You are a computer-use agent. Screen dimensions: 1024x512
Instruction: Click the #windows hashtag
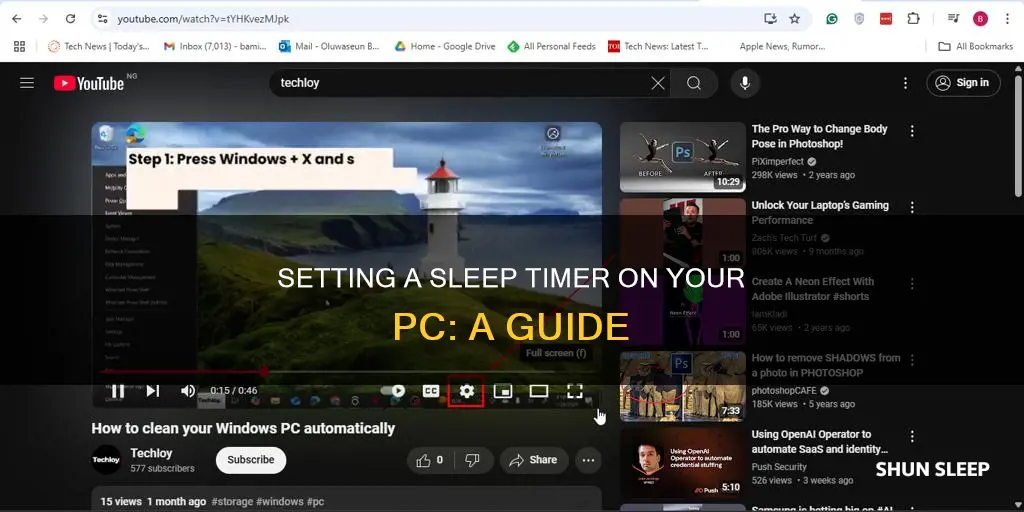[x=280, y=502]
